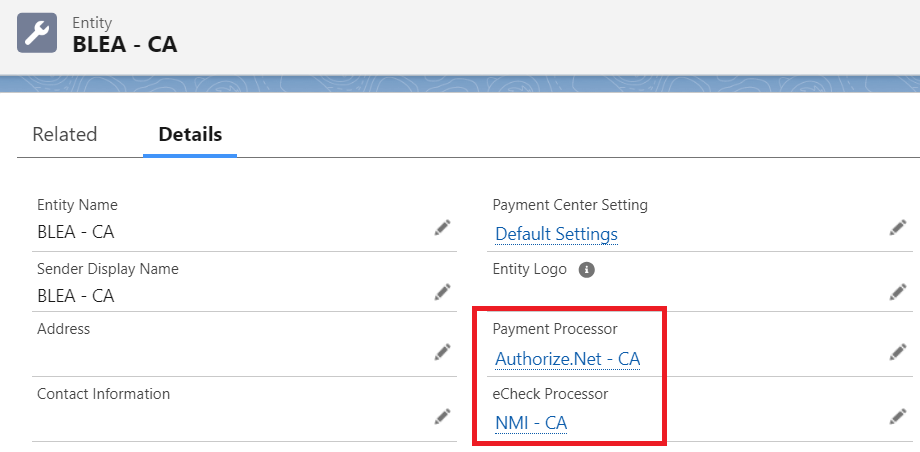Click the Entity Name value BLEA - CA

(76, 232)
